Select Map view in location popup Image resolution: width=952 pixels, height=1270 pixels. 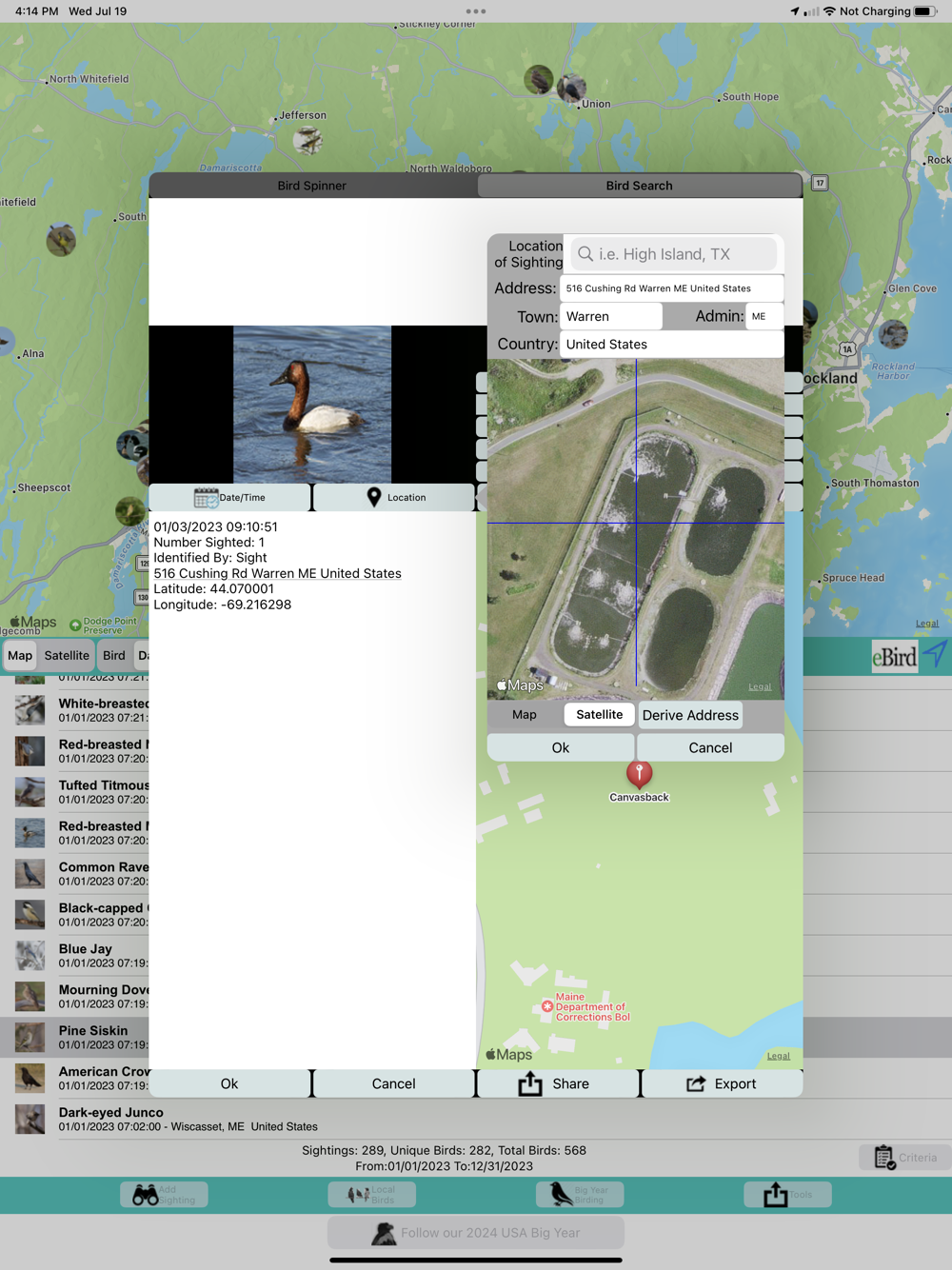tap(525, 715)
